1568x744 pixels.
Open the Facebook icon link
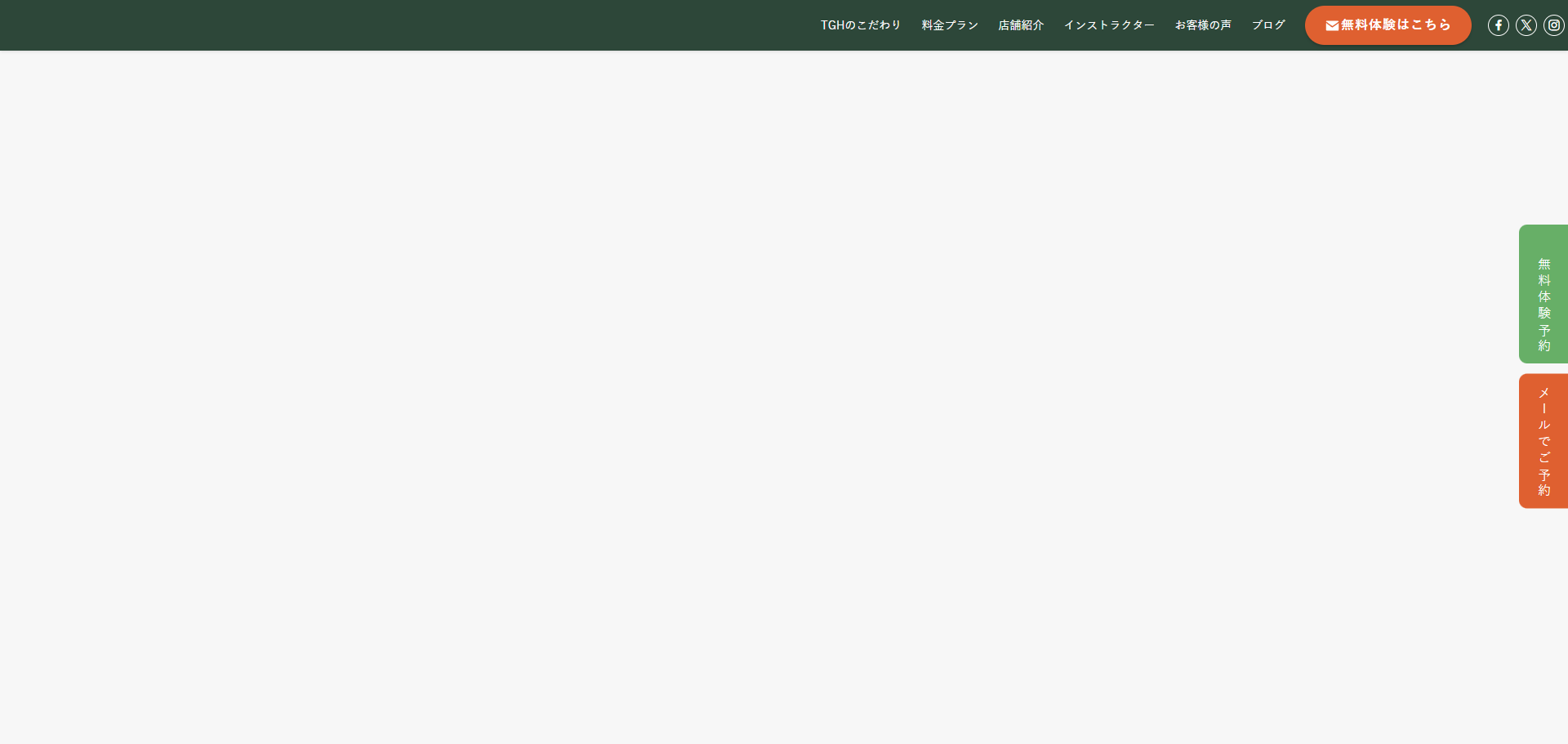click(1498, 25)
